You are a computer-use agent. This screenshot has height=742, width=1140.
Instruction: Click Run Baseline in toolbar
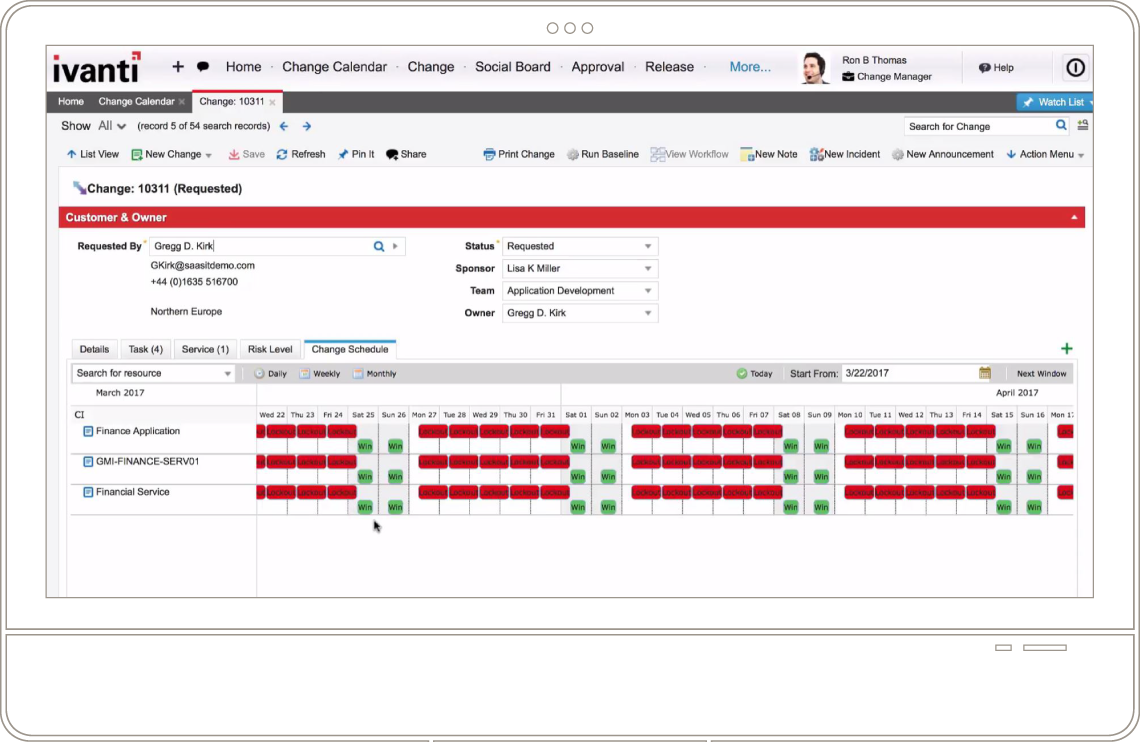point(603,154)
